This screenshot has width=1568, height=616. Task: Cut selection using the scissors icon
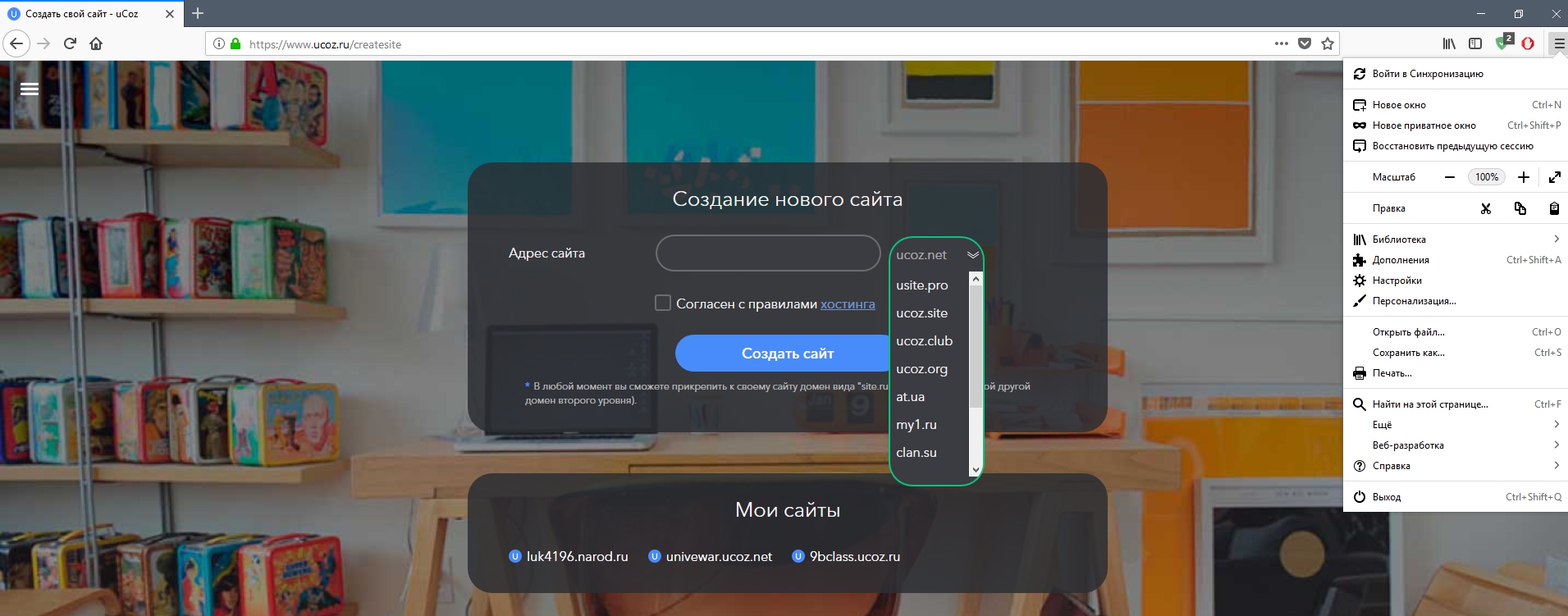(1485, 208)
